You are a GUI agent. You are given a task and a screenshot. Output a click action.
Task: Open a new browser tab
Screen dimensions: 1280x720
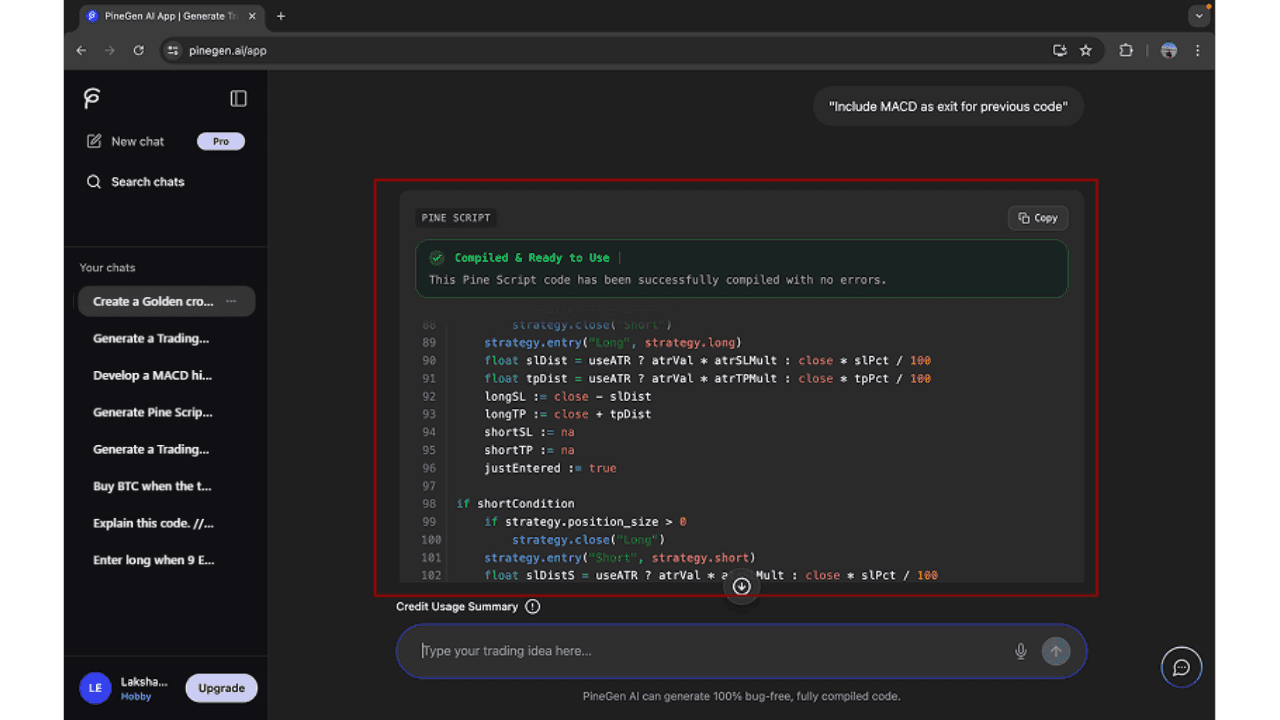point(281,16)
